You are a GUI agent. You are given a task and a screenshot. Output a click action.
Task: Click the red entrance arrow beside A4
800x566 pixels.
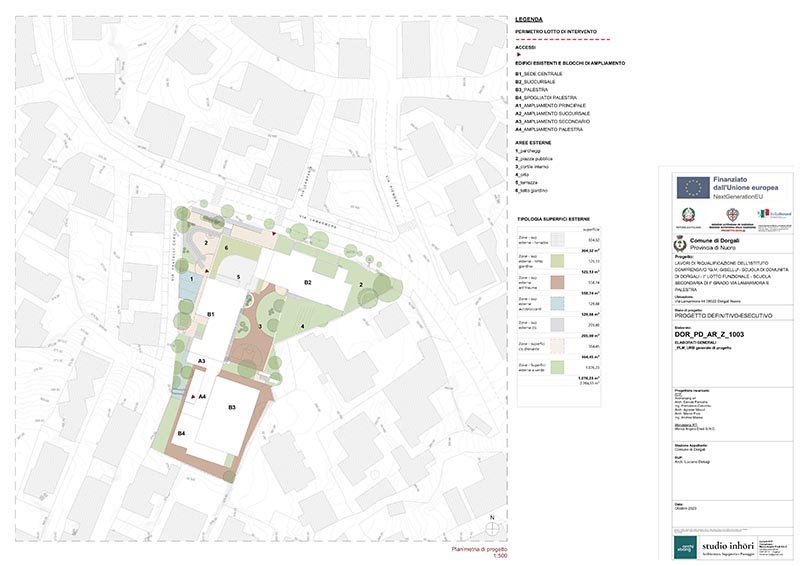coord(190,396)
